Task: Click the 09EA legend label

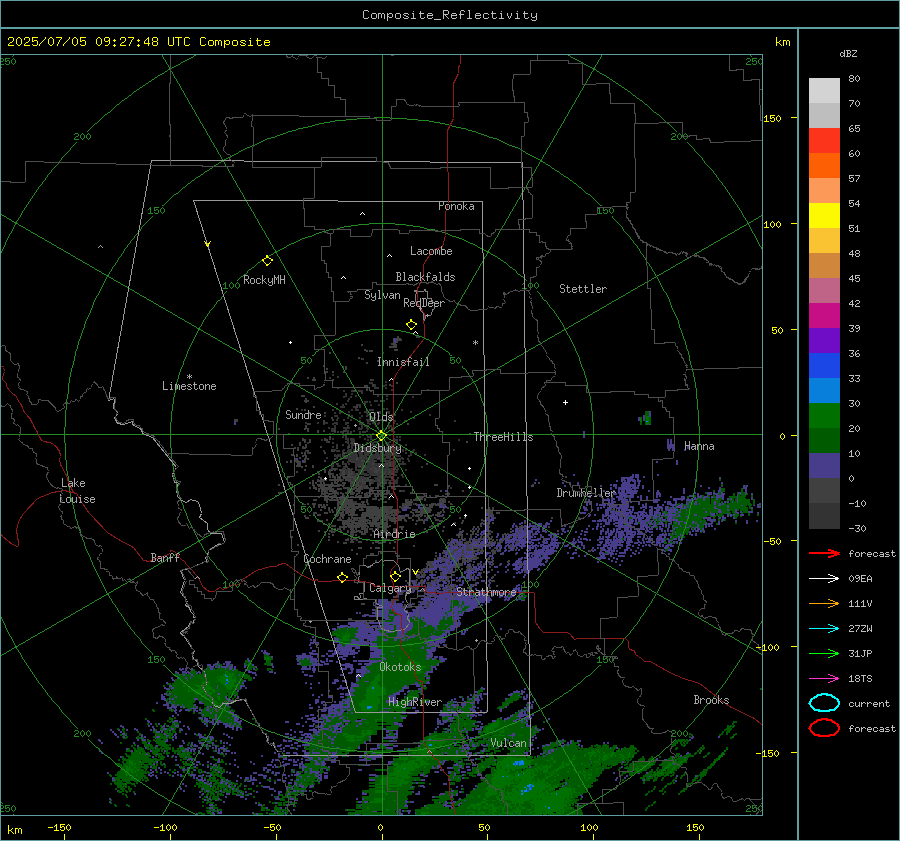Action: (860, 578)
